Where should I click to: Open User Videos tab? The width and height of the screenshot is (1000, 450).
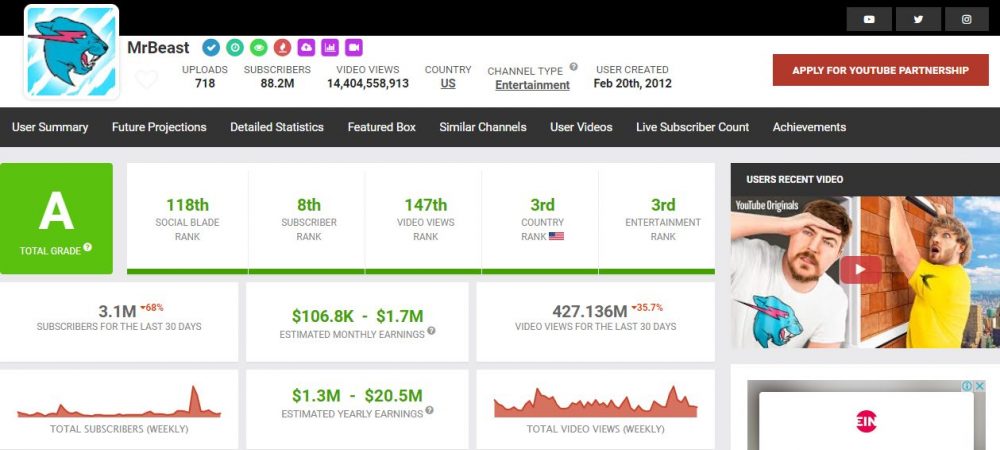(581, 127)
